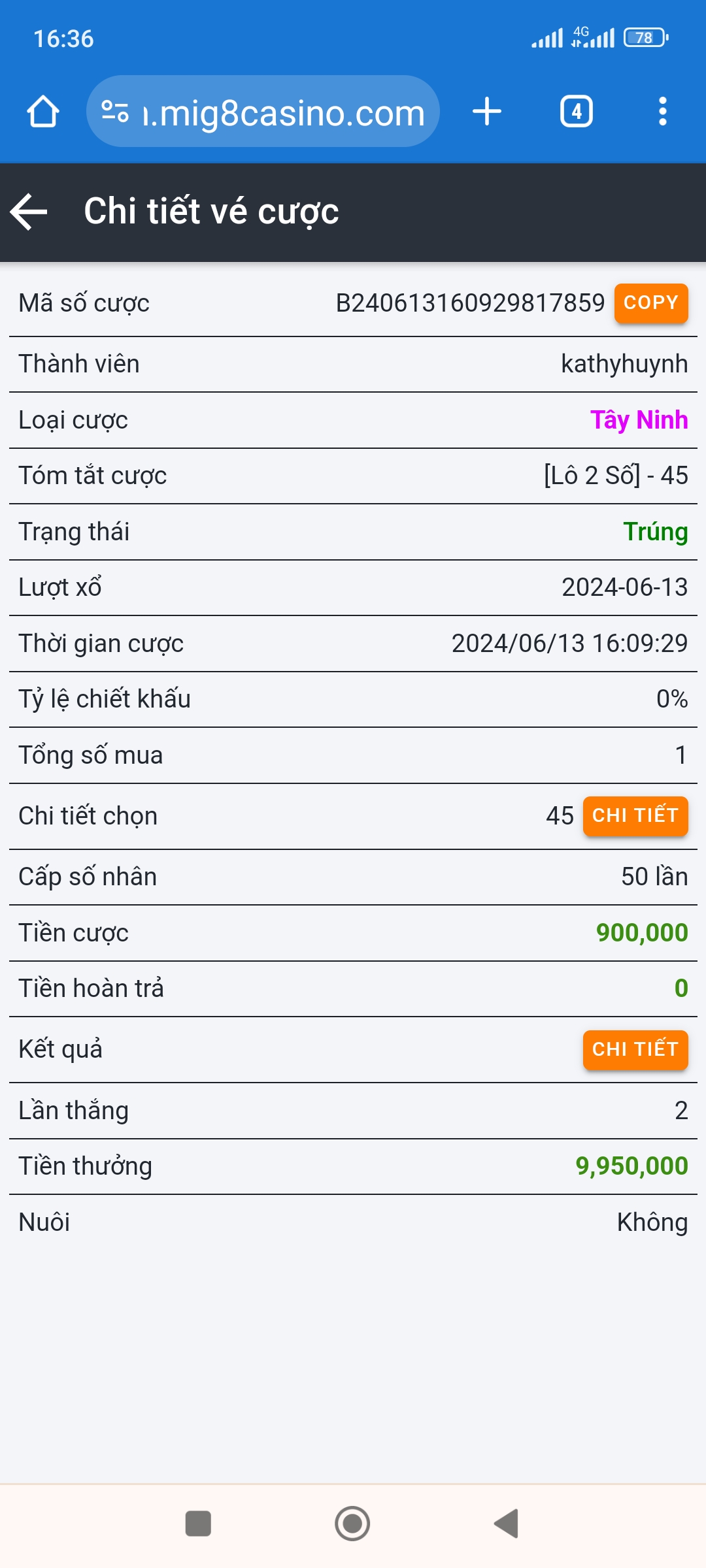This screenshot has width=706, height=1568.
Task: Tap the Trúng status text
Action: pos(655,532)
